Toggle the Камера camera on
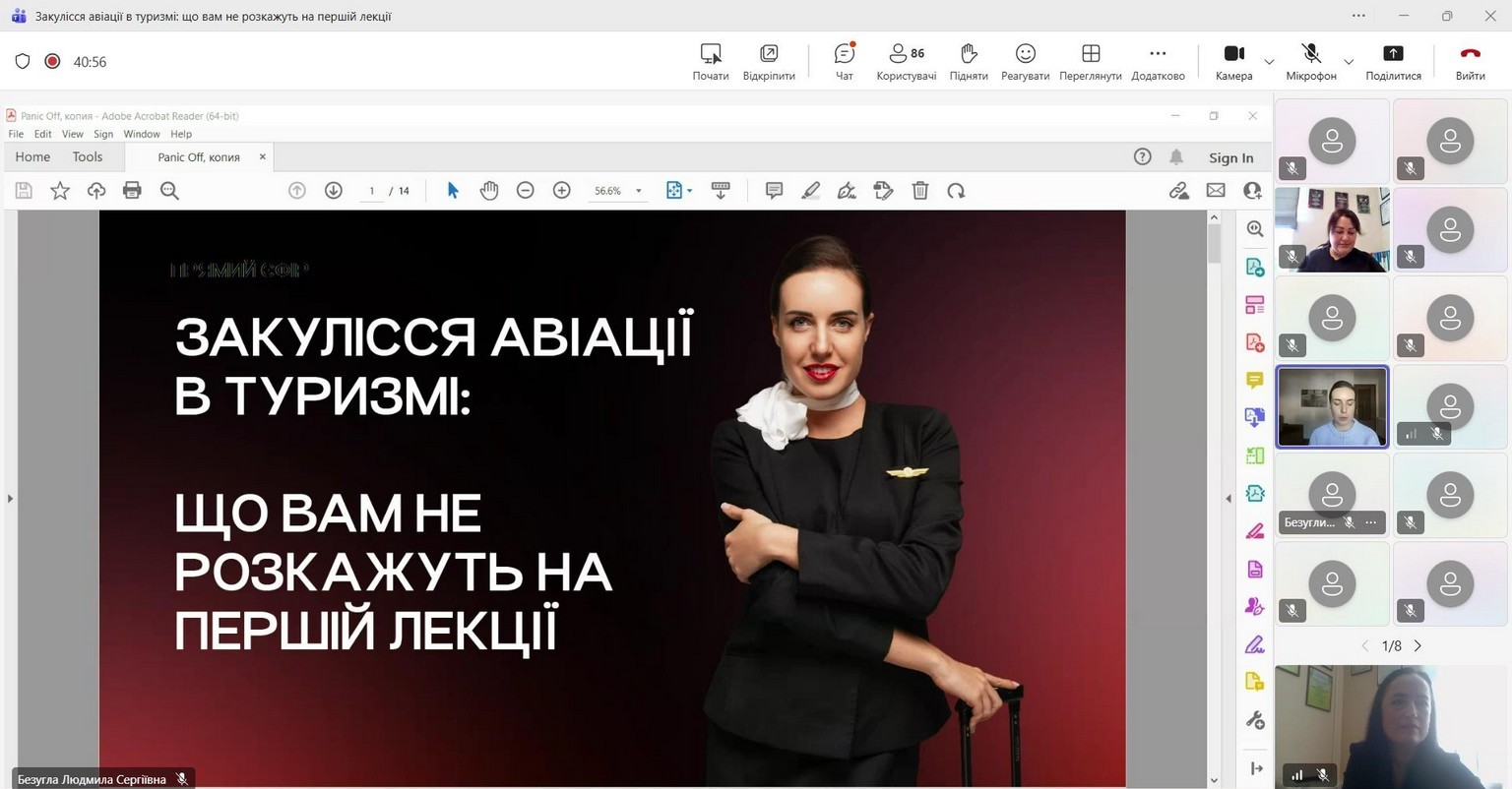The height and width of the screenshot is (789, 1512). (1233, 61)
